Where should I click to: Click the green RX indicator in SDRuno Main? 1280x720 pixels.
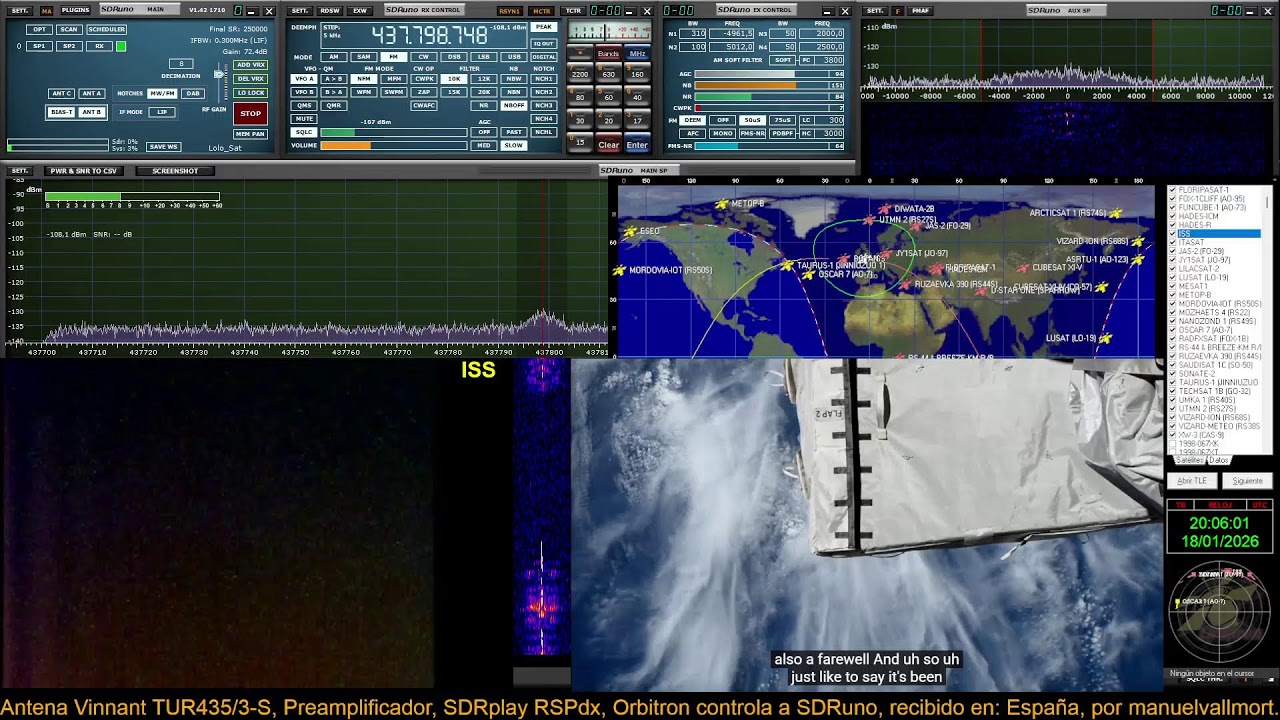pyautogui.click(x=121, y=46)
